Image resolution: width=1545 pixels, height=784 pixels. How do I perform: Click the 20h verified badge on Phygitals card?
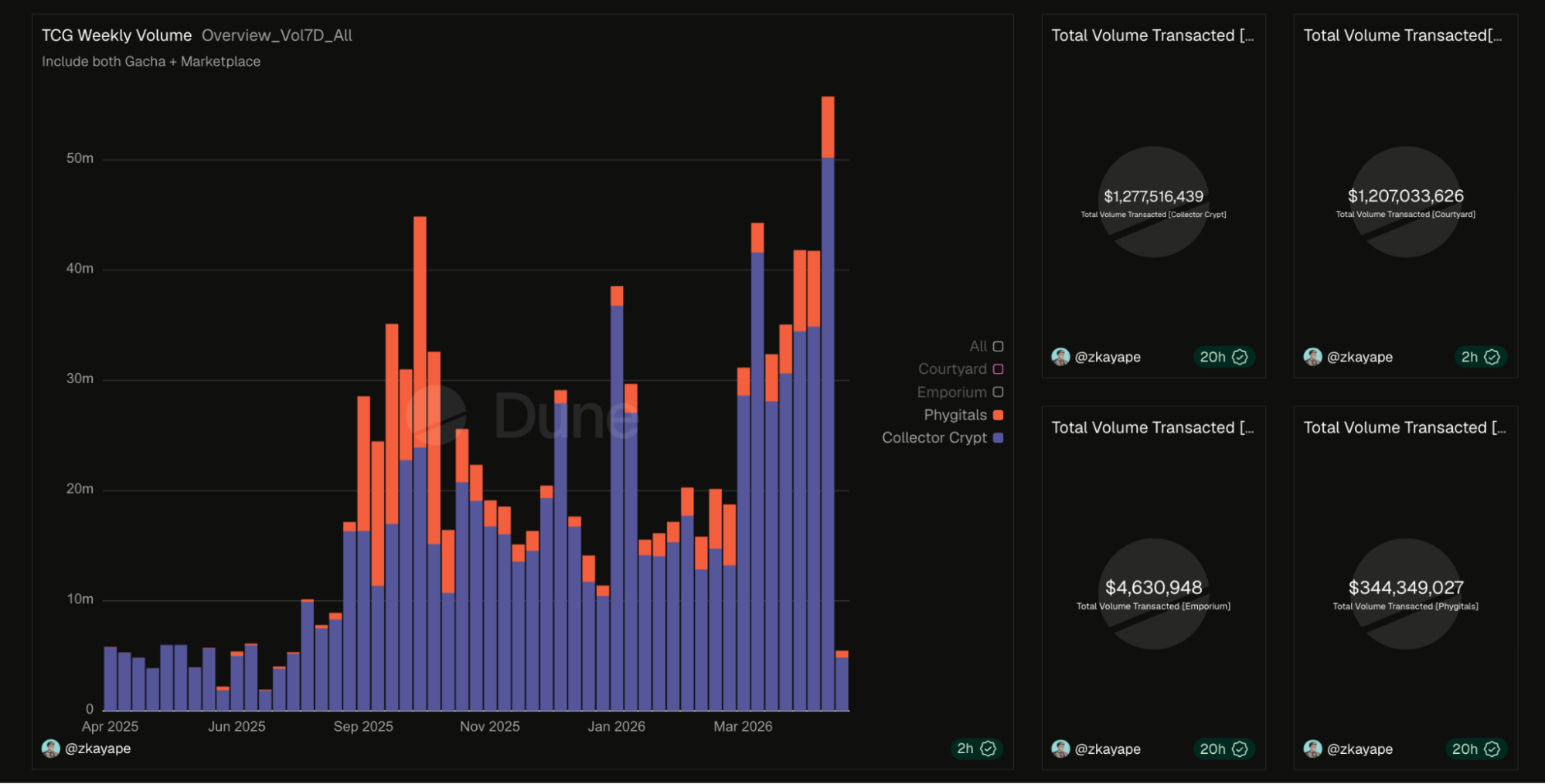pos(1475,748)
